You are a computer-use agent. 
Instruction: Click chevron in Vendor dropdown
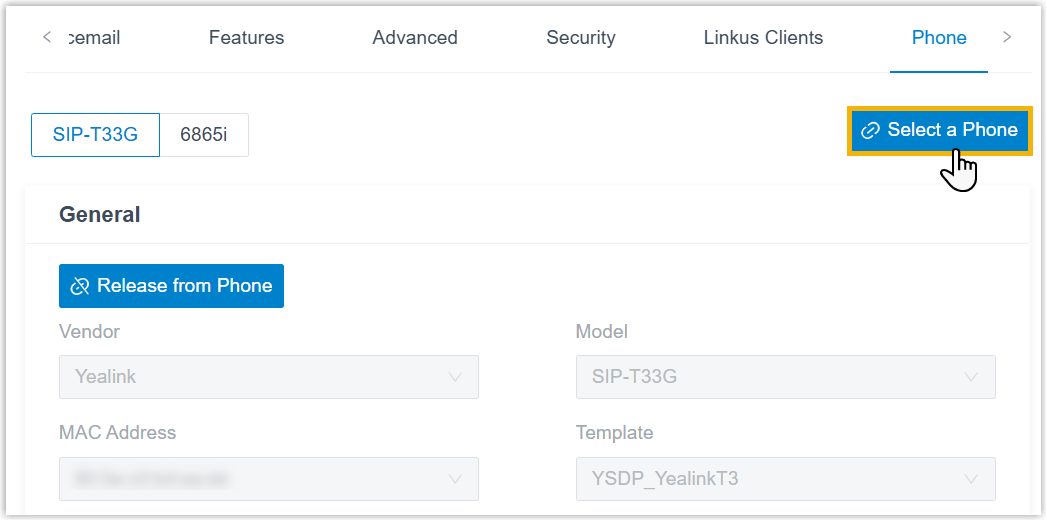455,377
